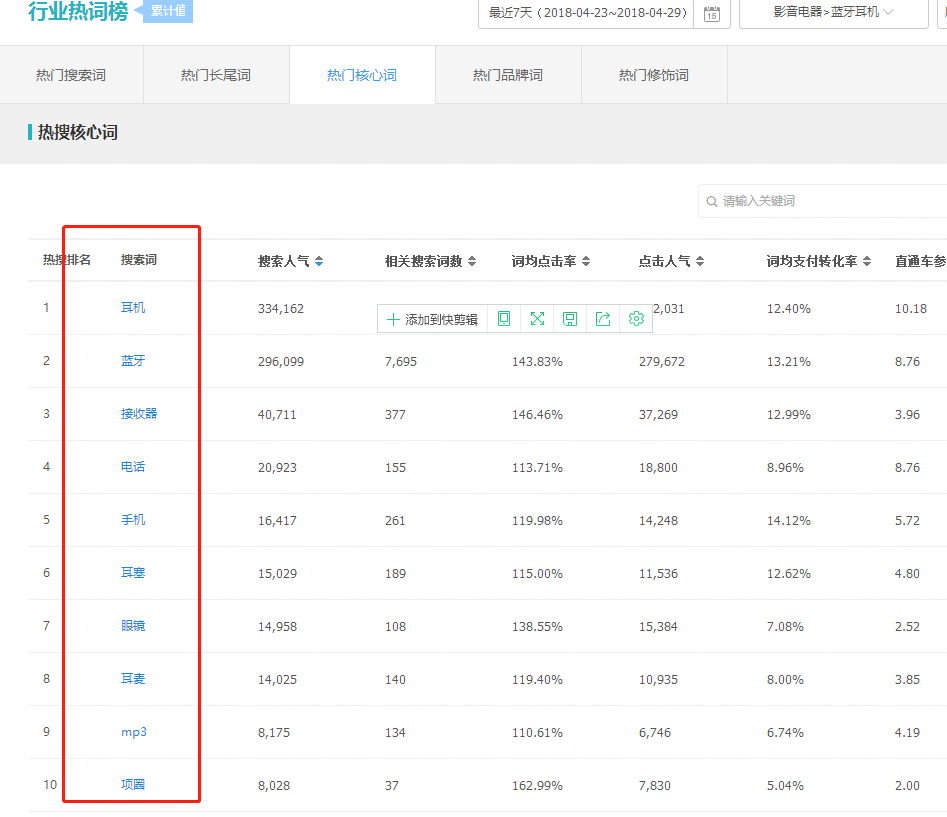
Task: Click the save icon in floating toolbar
Action: tap(570, 319)
